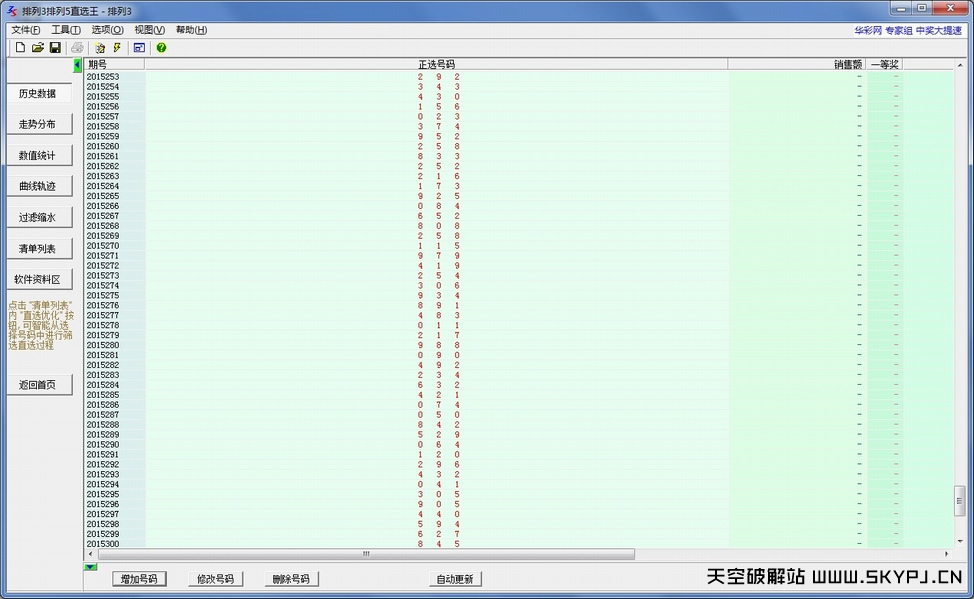Click the blue window view toolbar icon
This screenshot has height=599, width=974.
tap(139, 48)
